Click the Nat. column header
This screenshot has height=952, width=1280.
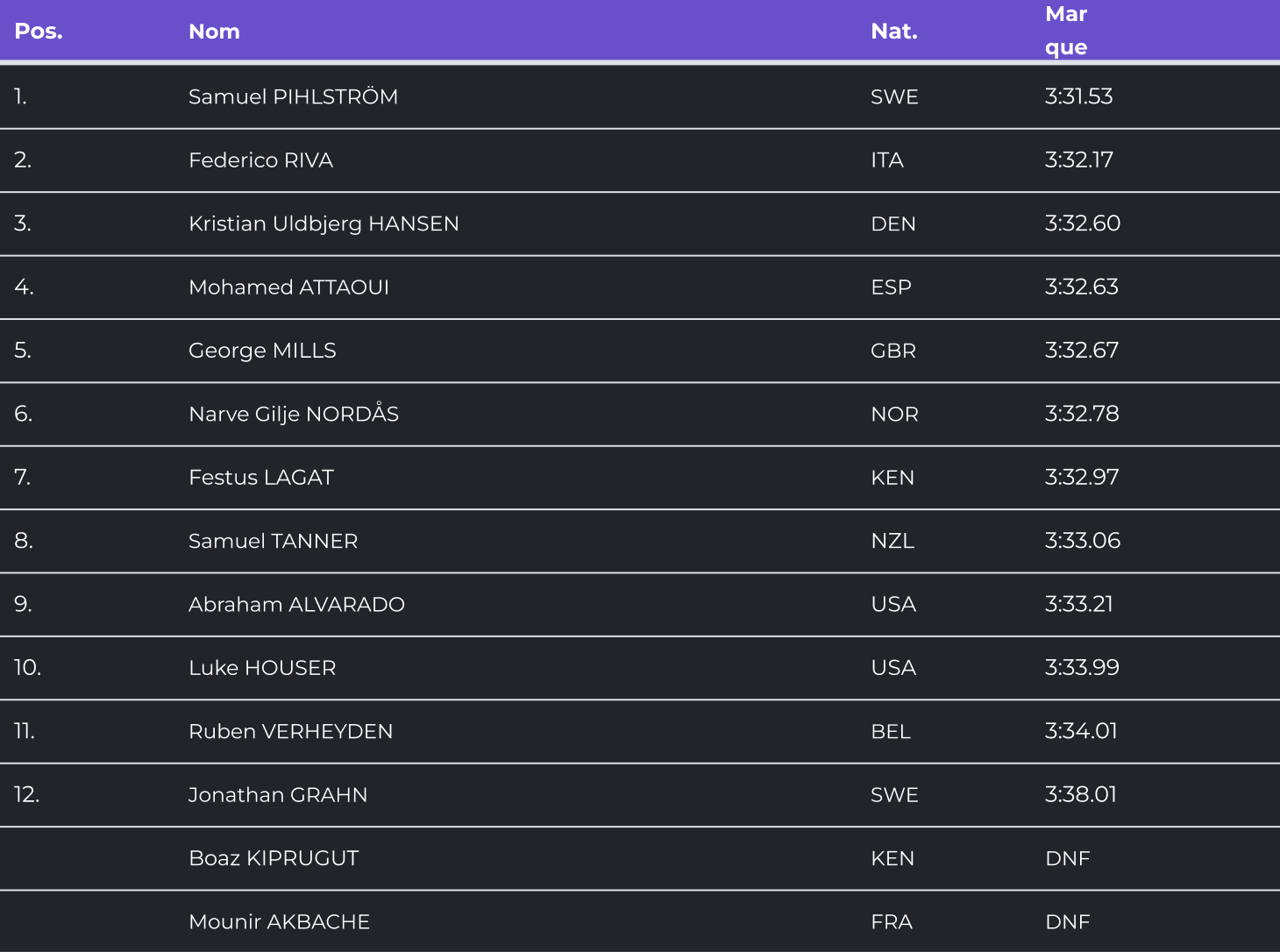pyautogui.click(x=893, y=32)
